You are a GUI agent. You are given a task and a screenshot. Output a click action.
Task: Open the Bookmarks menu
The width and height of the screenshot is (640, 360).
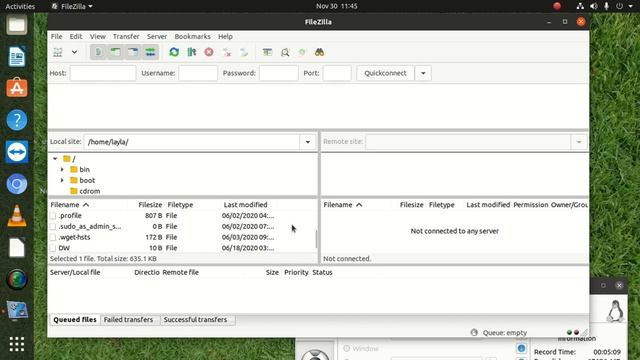click(193, 36)
